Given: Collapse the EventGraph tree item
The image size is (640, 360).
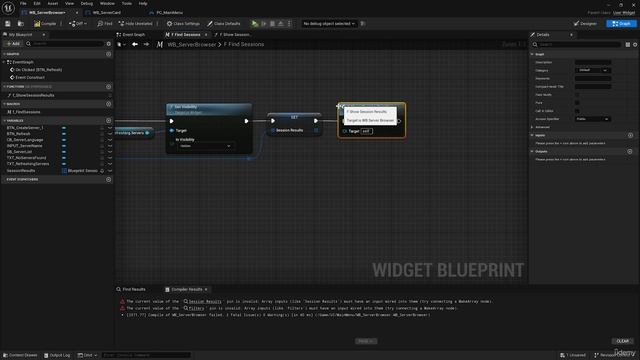Looking at the screenshot, I should click(x=4, y=62).
